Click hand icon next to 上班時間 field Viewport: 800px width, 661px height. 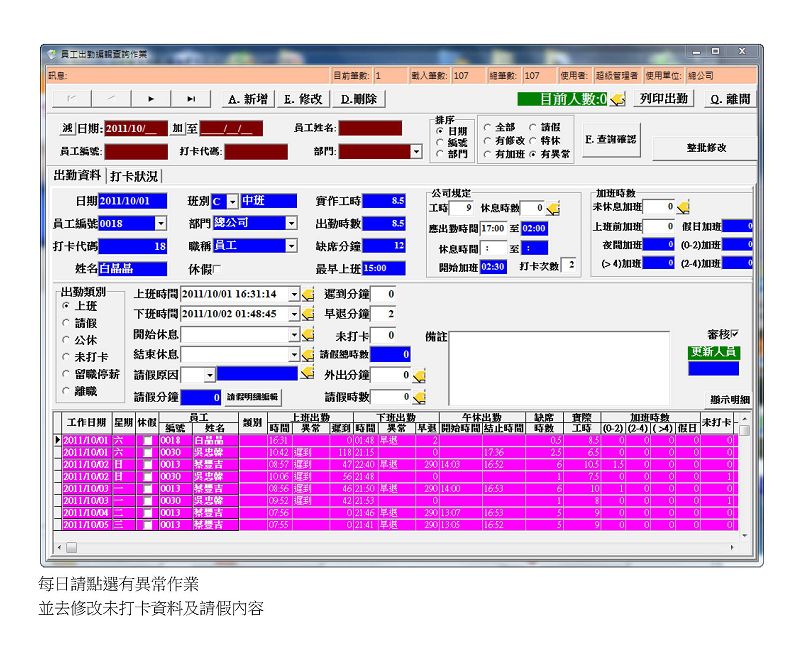[307, 294]
